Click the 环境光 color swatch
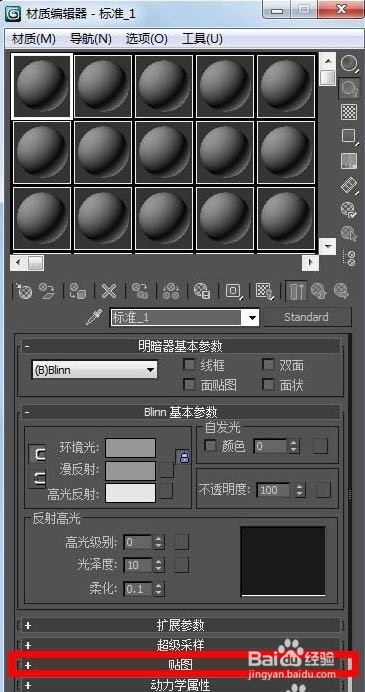This screenshot has width=365, height=692. coord(131,448)
